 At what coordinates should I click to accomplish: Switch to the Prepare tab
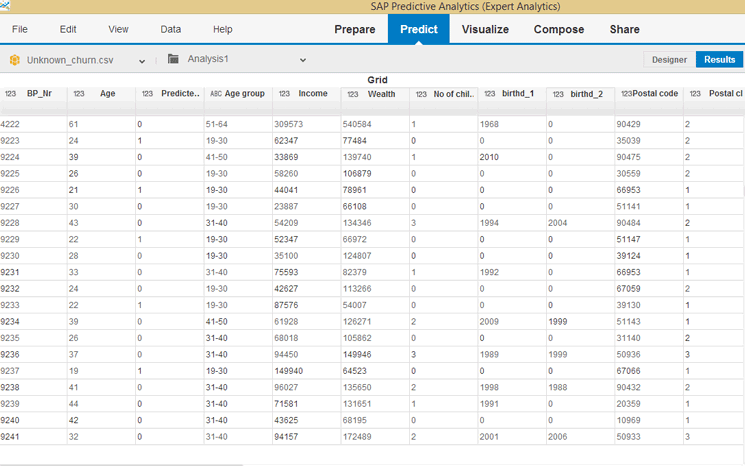[x=355, y=29]
